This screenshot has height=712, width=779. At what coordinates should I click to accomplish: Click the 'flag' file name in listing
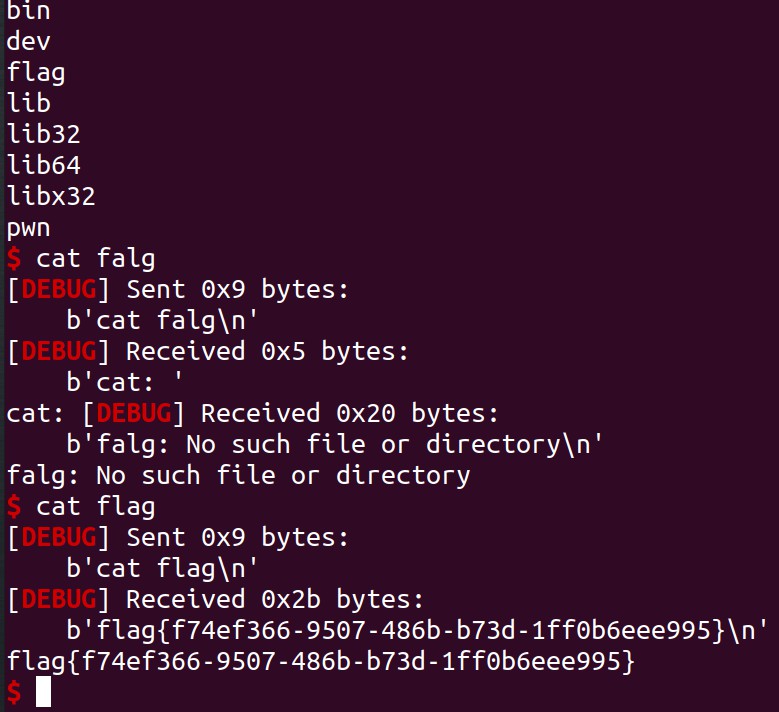pos(36,73)
